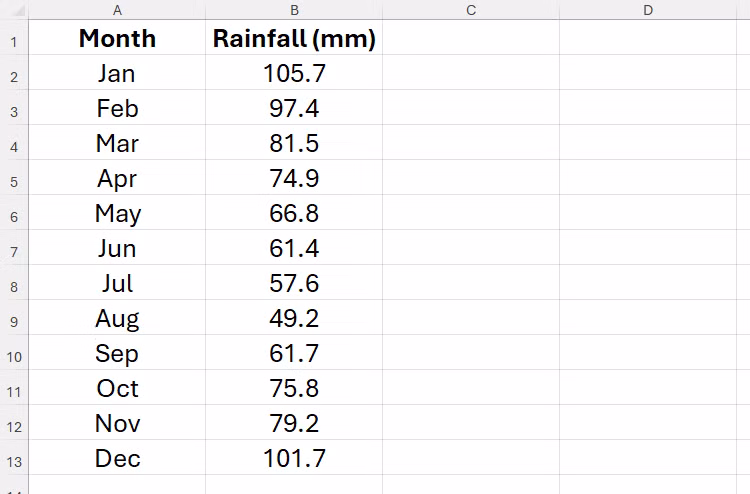Select column A header
Screen dimensions: 750x494
118,10
